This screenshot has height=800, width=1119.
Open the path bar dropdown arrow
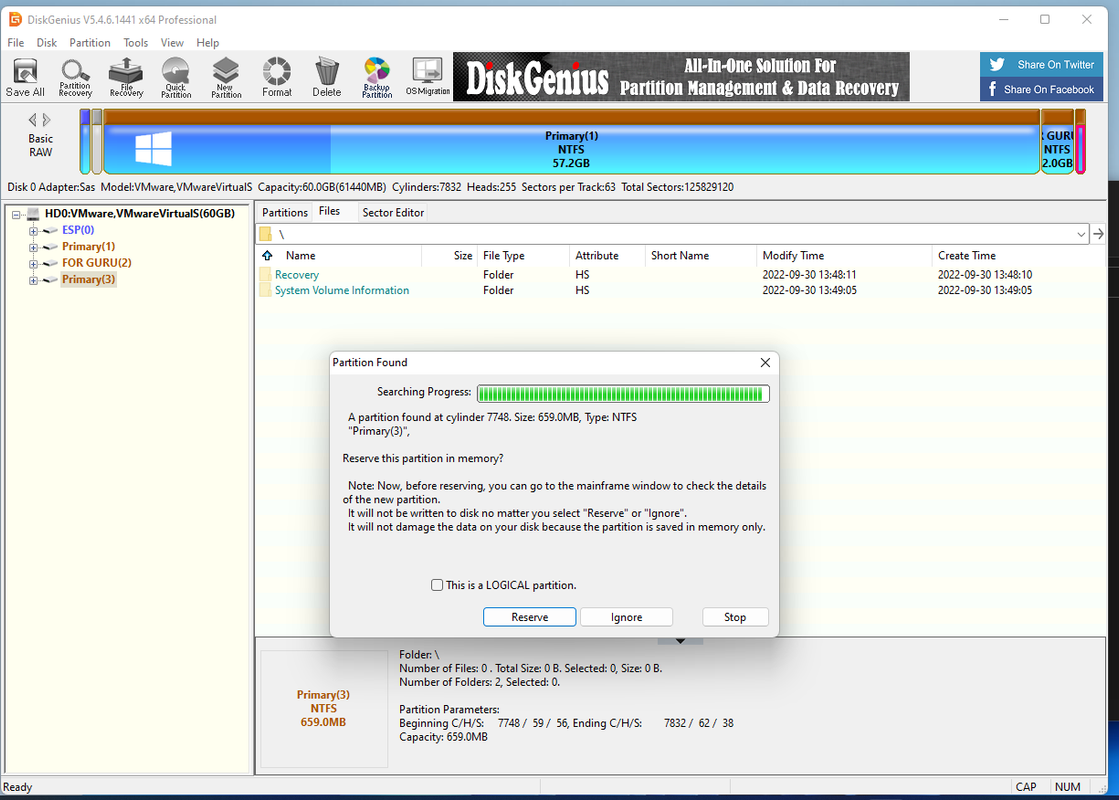point(1081,234)
